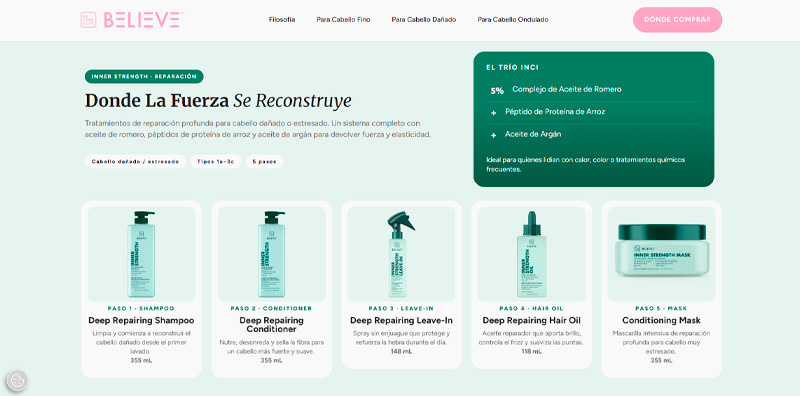Viewport: 800px width, 396px height.
Task: Click the plus icon beside Péptido de Proteína
Action: (x=493, y=113)
